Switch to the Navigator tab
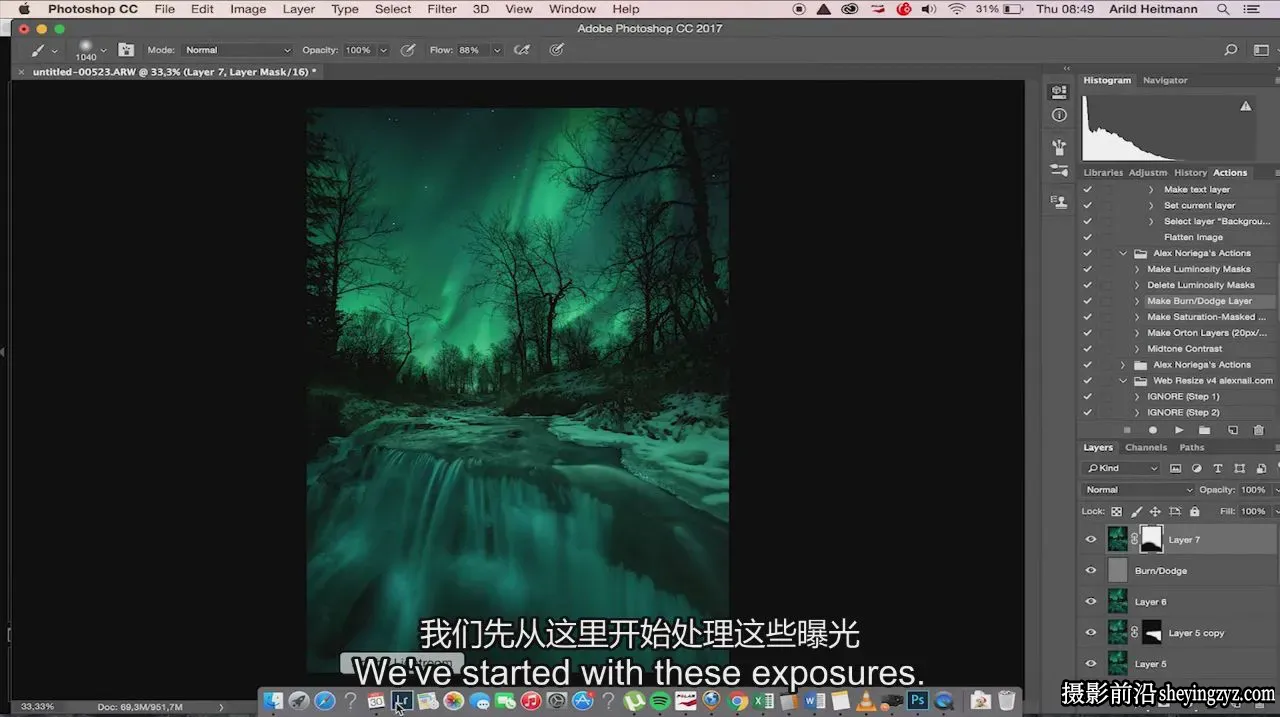Screen dimensions: 1280x717 point(1165,80)
